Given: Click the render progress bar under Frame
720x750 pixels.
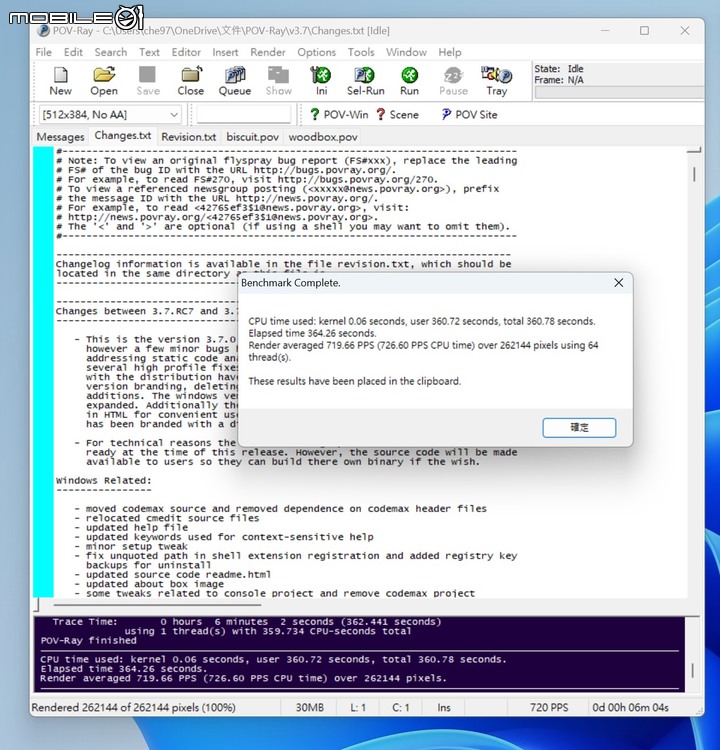Looking at the screenshot, I should click(619, 93).
